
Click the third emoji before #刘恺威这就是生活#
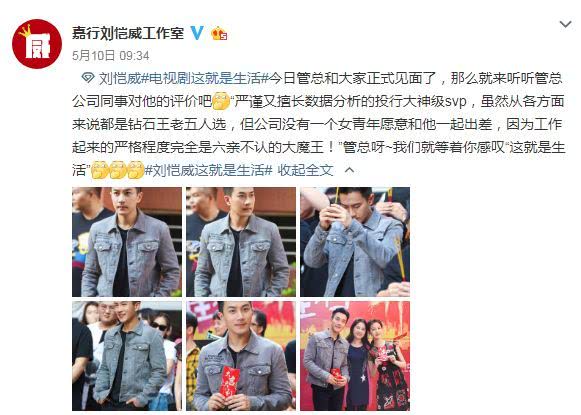pos(135,170)
